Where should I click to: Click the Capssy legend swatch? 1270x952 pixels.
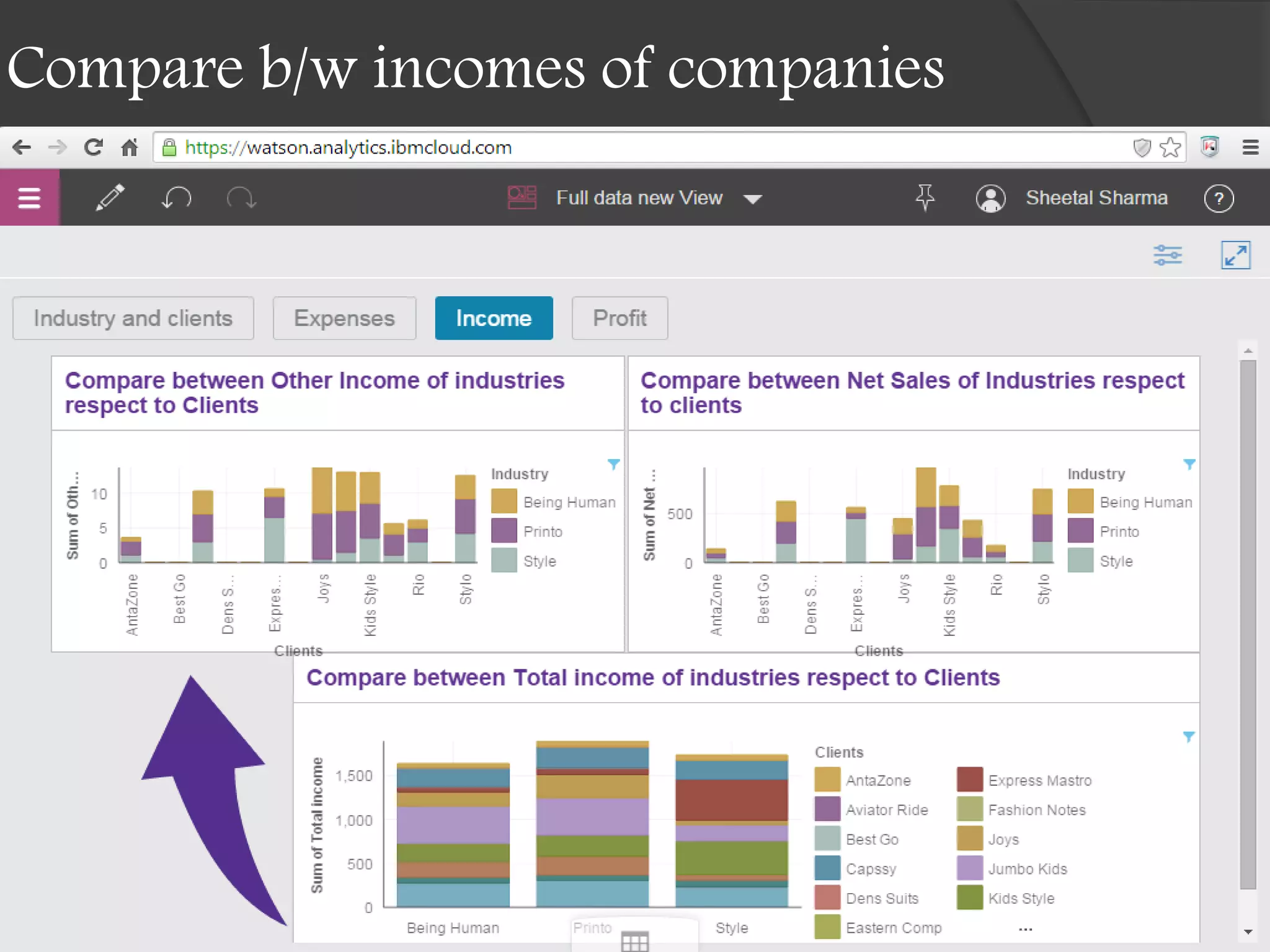[827, 868]
